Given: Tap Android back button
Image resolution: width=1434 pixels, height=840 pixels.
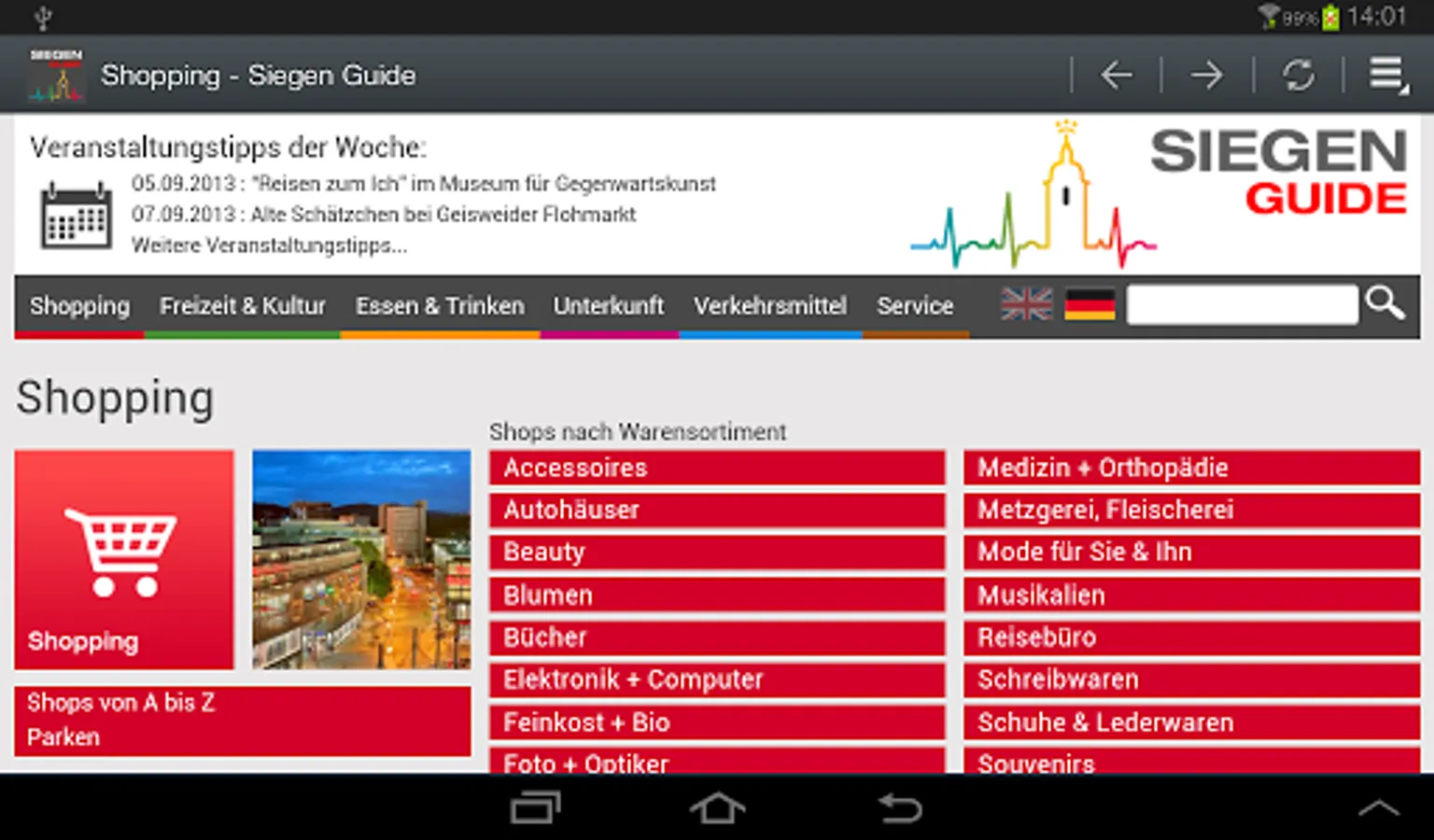Looking at the screenshot, I should [x=900, y=807].
